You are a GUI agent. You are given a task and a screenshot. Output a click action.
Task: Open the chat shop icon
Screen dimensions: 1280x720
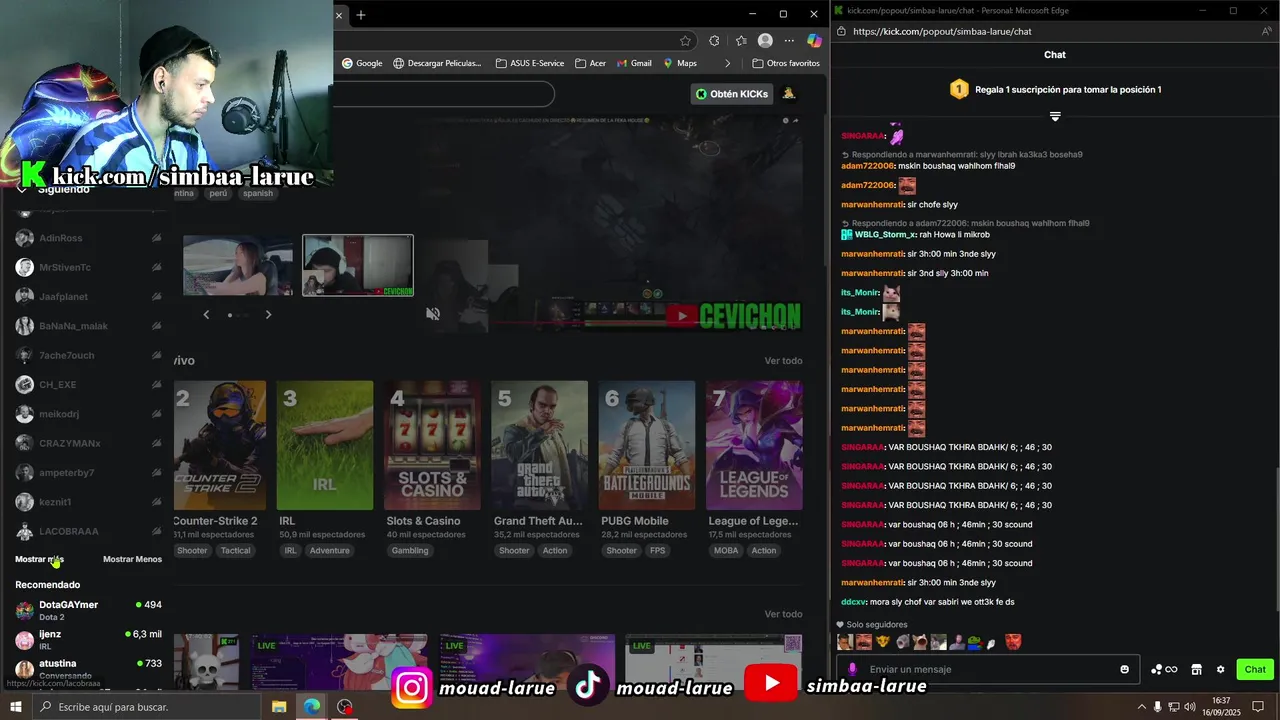click(x=1196, y=669)
